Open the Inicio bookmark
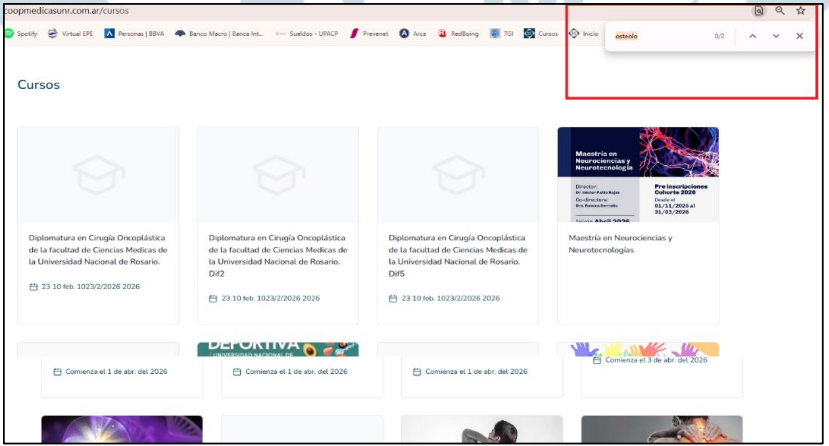 click(583, 33)
